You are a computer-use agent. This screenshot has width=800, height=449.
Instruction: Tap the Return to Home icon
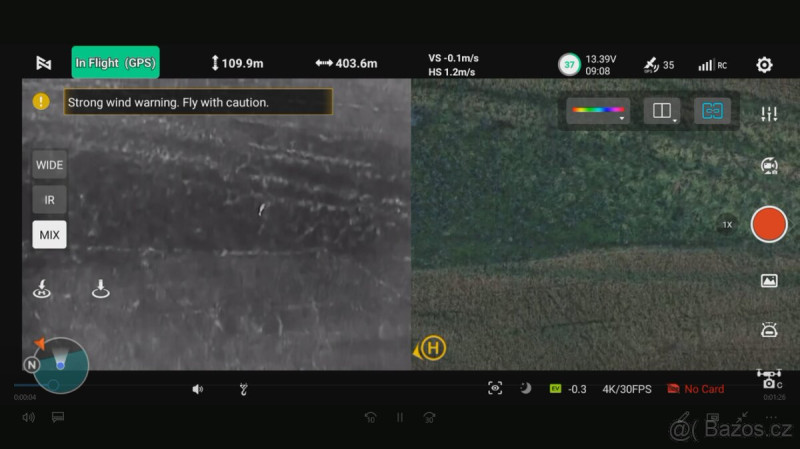(42, 289)
